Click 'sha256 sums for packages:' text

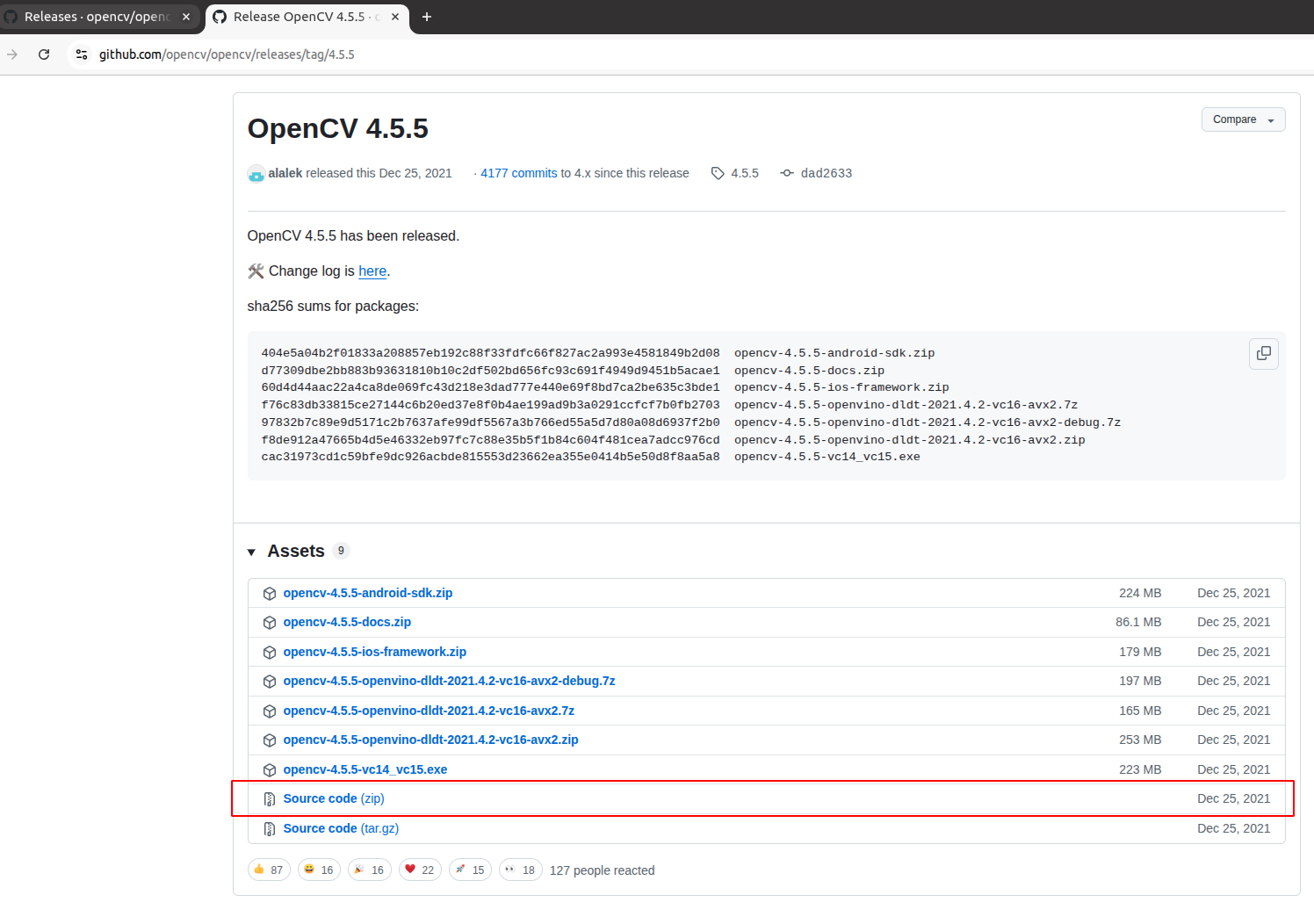(x=333, y=306)
